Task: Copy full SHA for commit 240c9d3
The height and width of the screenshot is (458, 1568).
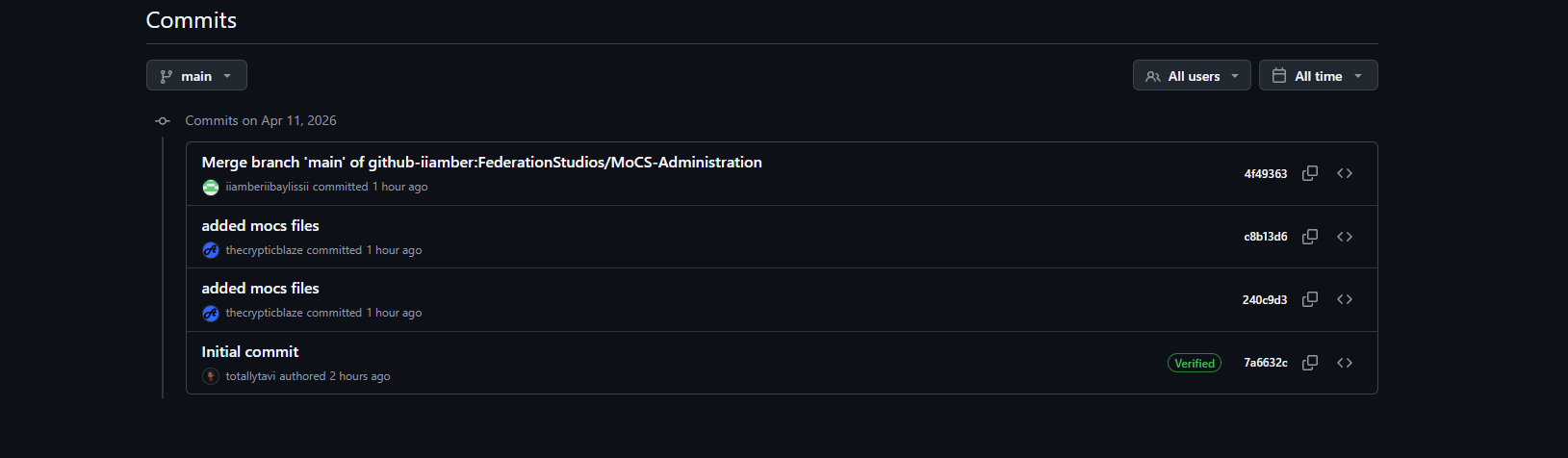Action: (1310, 299)
